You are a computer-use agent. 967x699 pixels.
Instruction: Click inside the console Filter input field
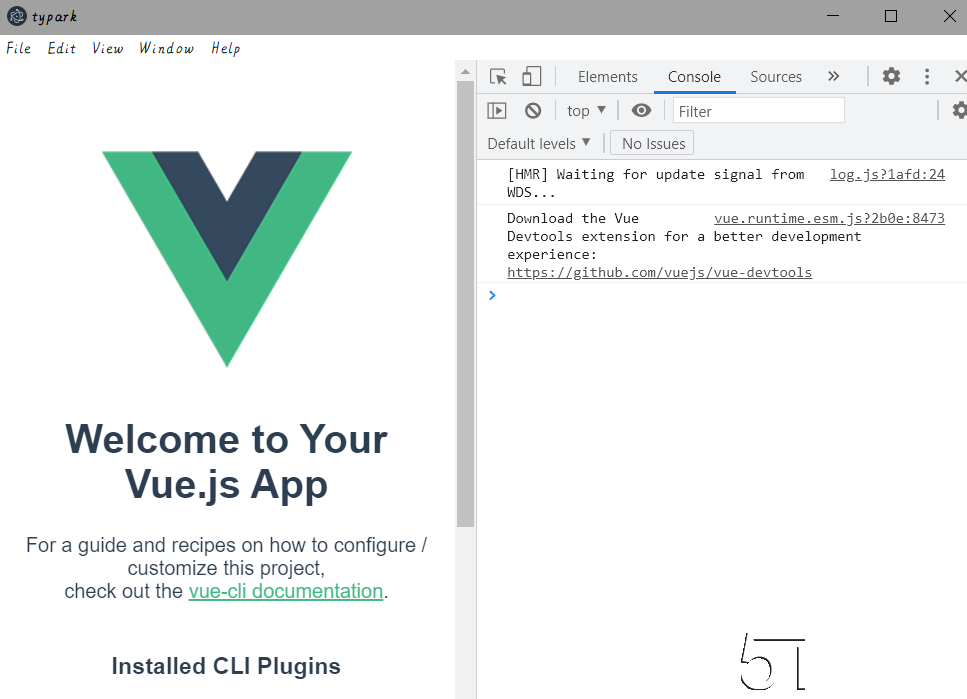(x=758, y=110)
